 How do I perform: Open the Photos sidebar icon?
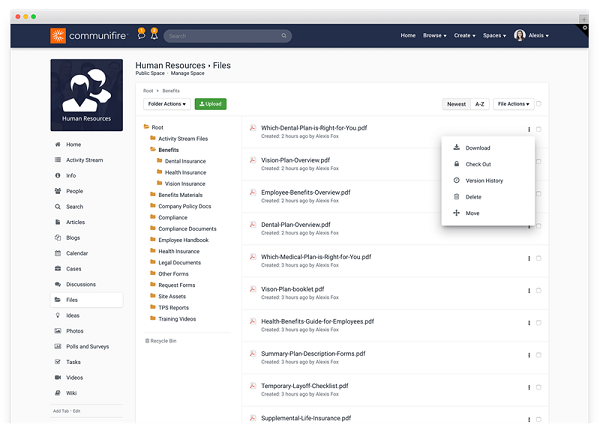point(57,331)
